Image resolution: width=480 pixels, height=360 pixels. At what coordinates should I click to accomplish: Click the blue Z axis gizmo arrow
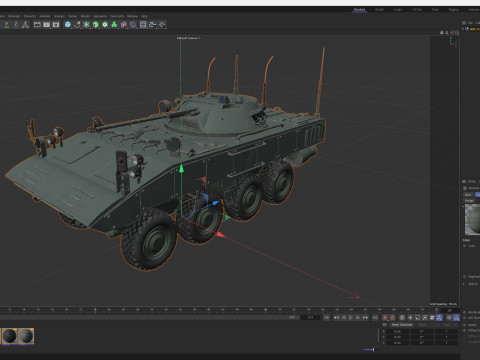215,202
